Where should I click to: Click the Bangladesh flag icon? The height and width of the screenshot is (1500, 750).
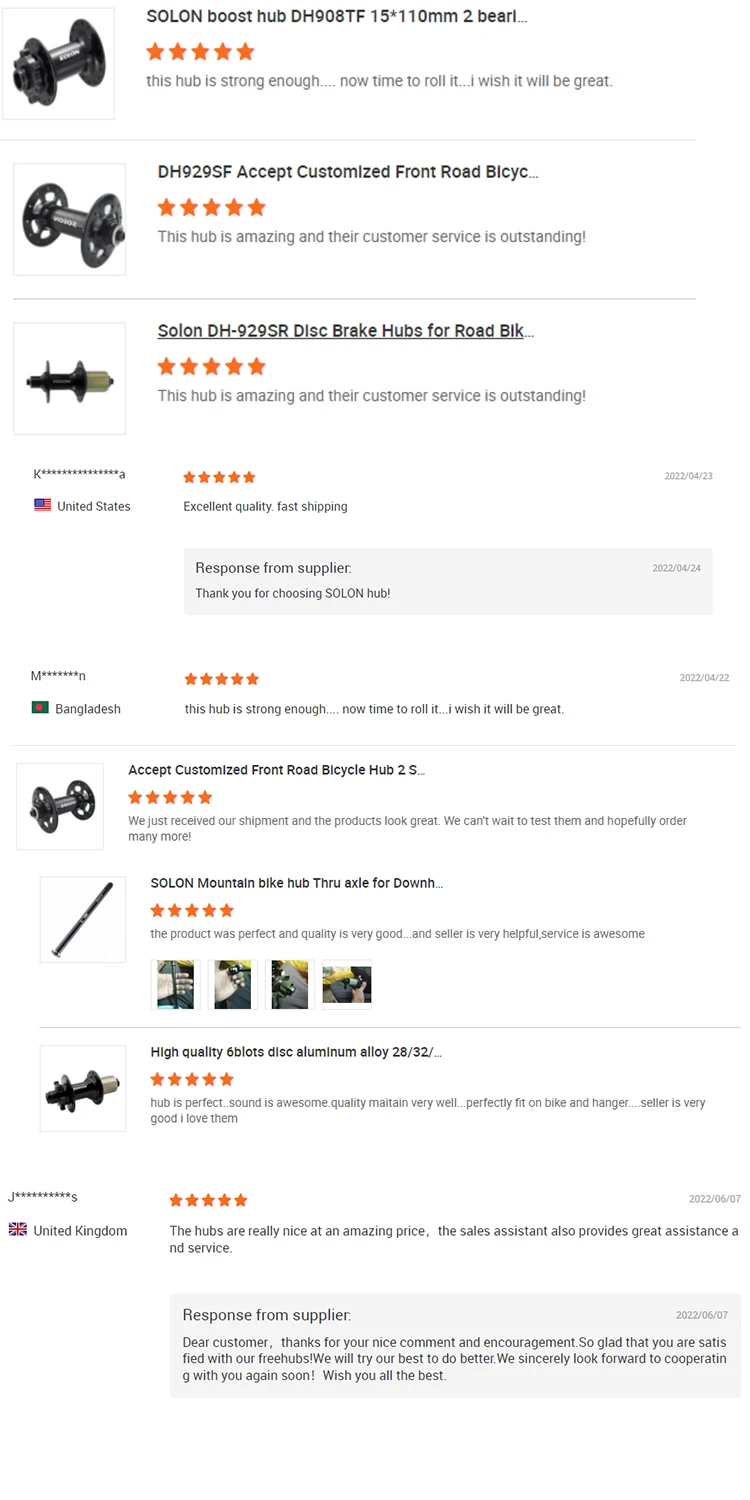click(40, 708)
